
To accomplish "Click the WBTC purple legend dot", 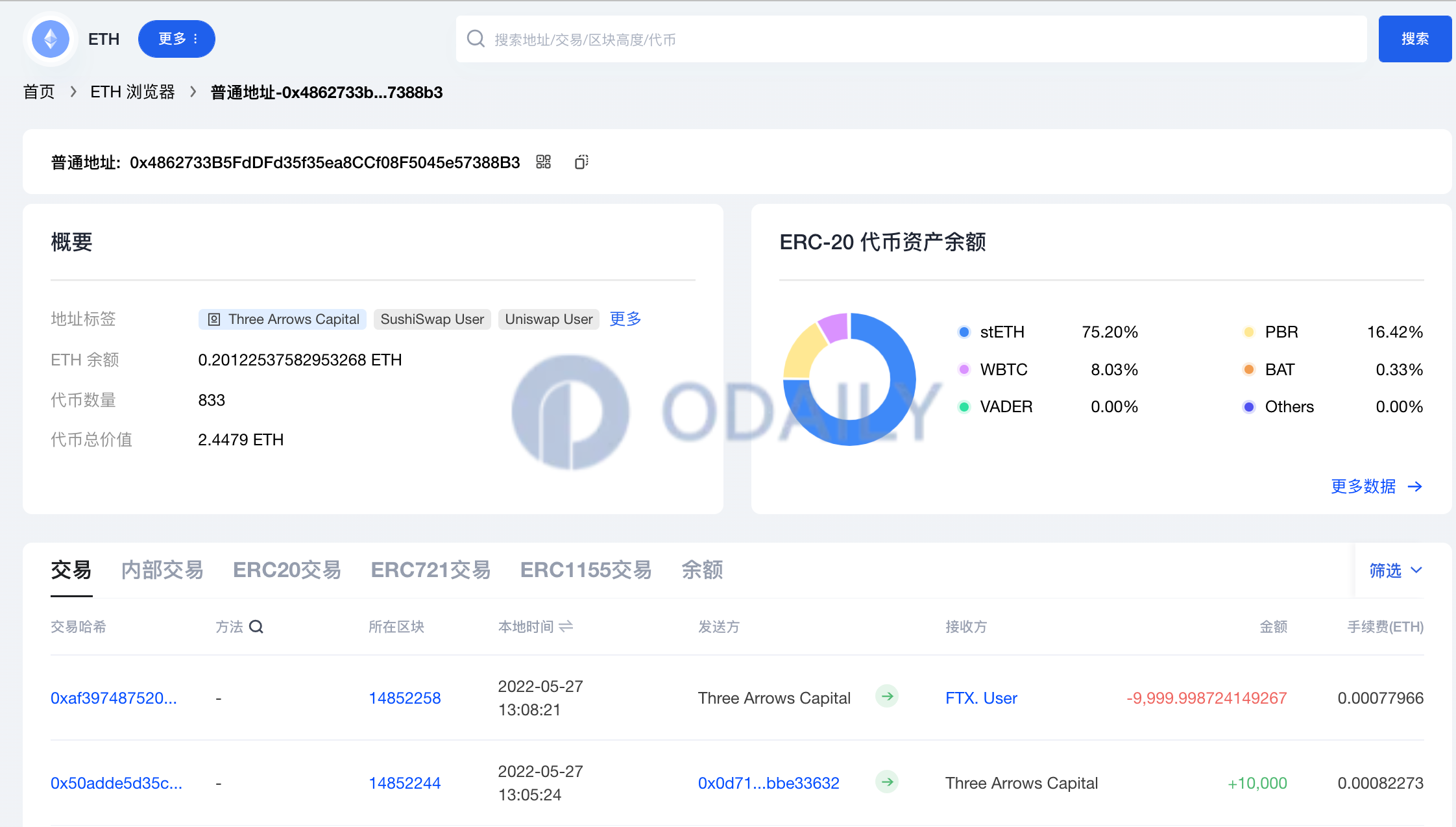I will [964, 369].
